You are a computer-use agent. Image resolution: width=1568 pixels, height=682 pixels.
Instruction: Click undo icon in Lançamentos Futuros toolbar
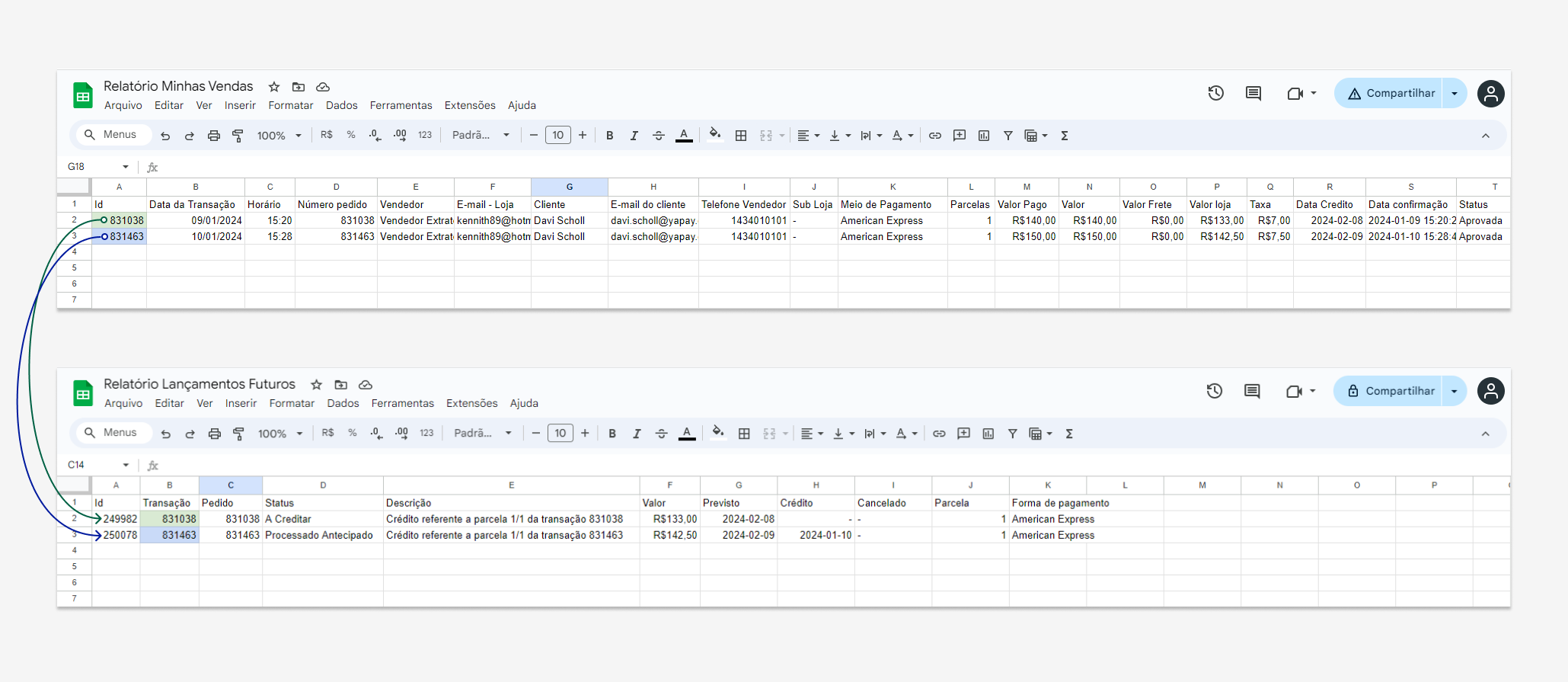click(166, 434)
